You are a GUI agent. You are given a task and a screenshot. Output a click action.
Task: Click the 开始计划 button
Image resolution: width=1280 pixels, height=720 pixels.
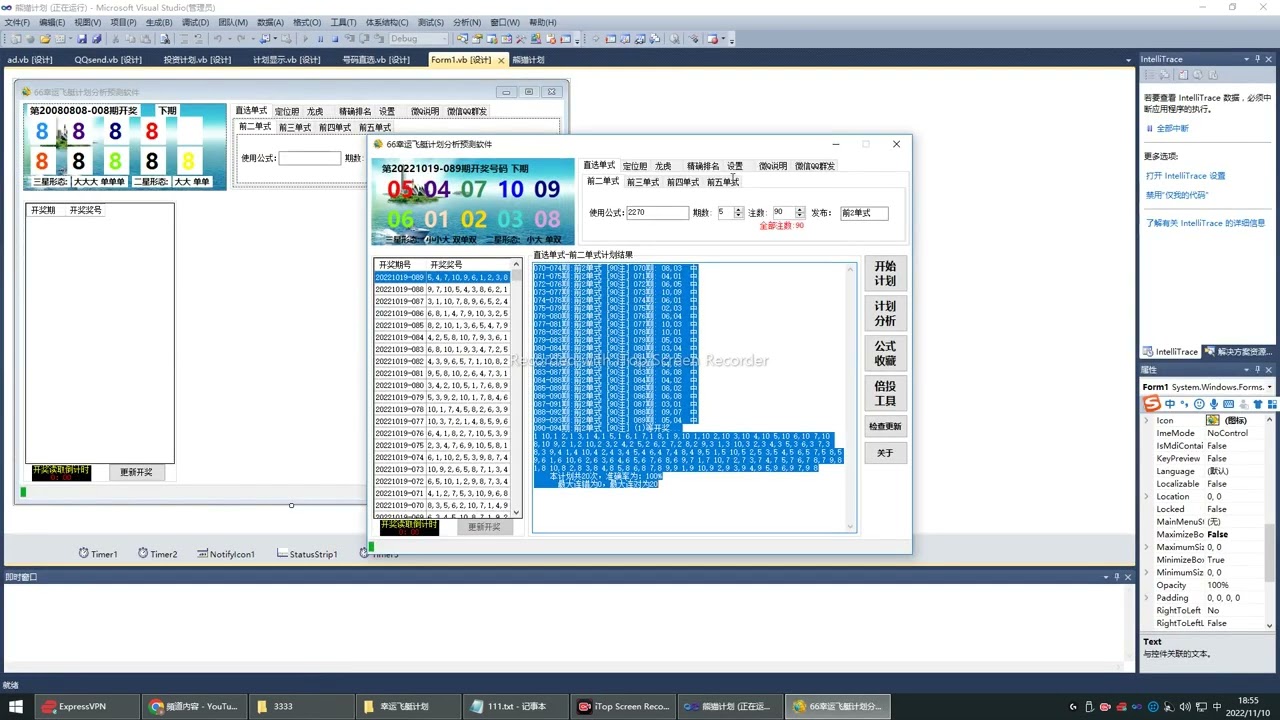(x=885, y=273)
